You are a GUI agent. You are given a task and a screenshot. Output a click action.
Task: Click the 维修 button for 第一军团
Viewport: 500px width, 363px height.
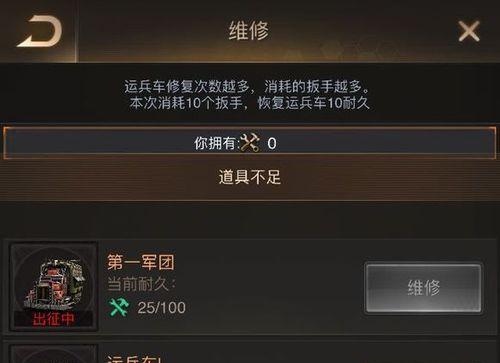[x=423, y=288]
